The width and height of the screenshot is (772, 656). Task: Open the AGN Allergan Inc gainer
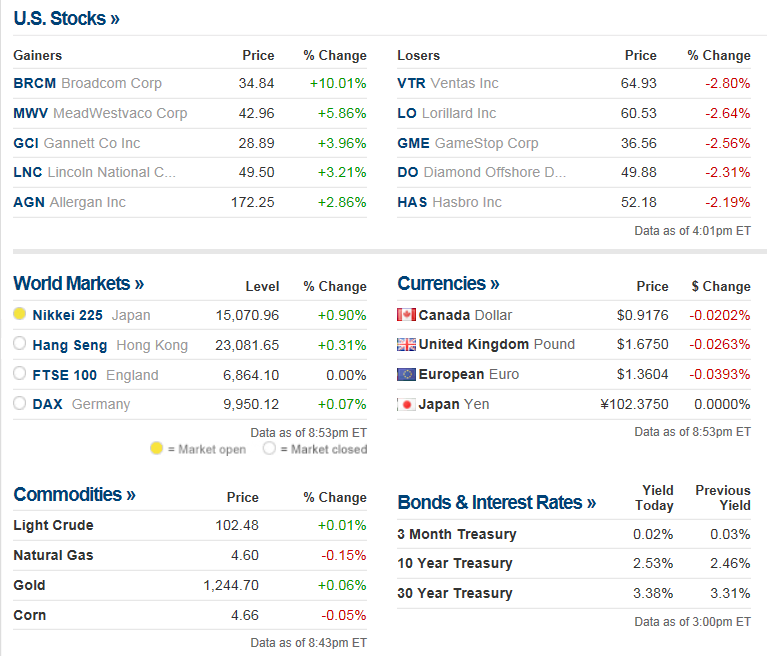[69, 202]
